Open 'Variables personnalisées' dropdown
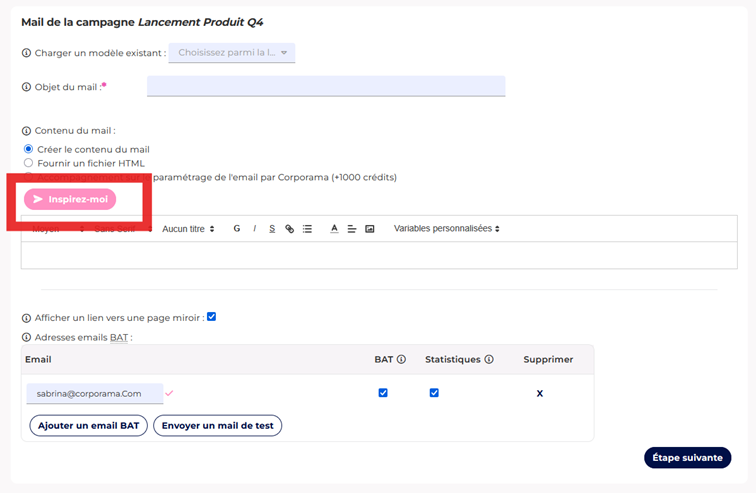 [x=446, y=229]
